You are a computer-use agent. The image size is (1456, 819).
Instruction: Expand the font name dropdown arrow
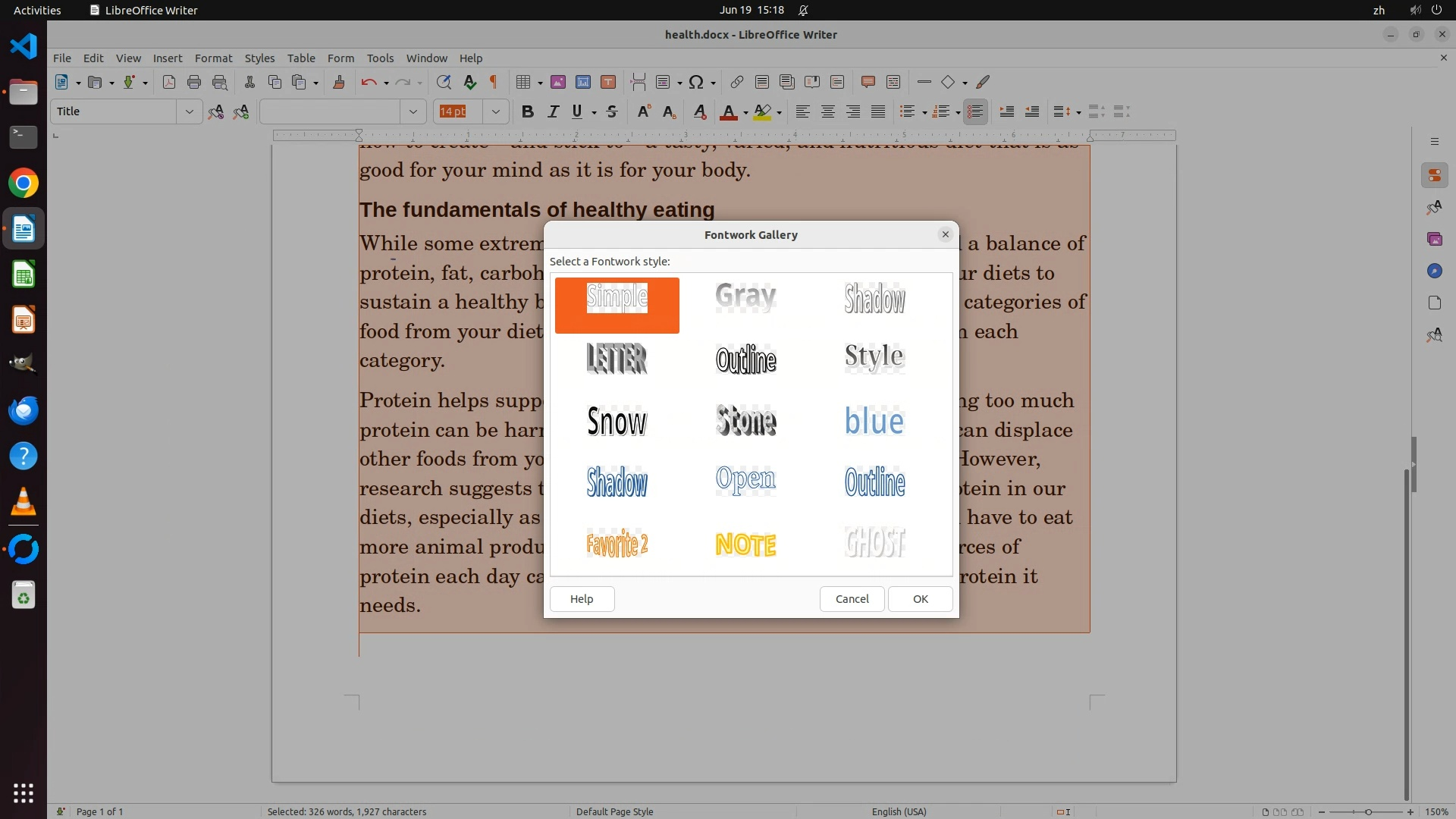click(x=413, y=111)
